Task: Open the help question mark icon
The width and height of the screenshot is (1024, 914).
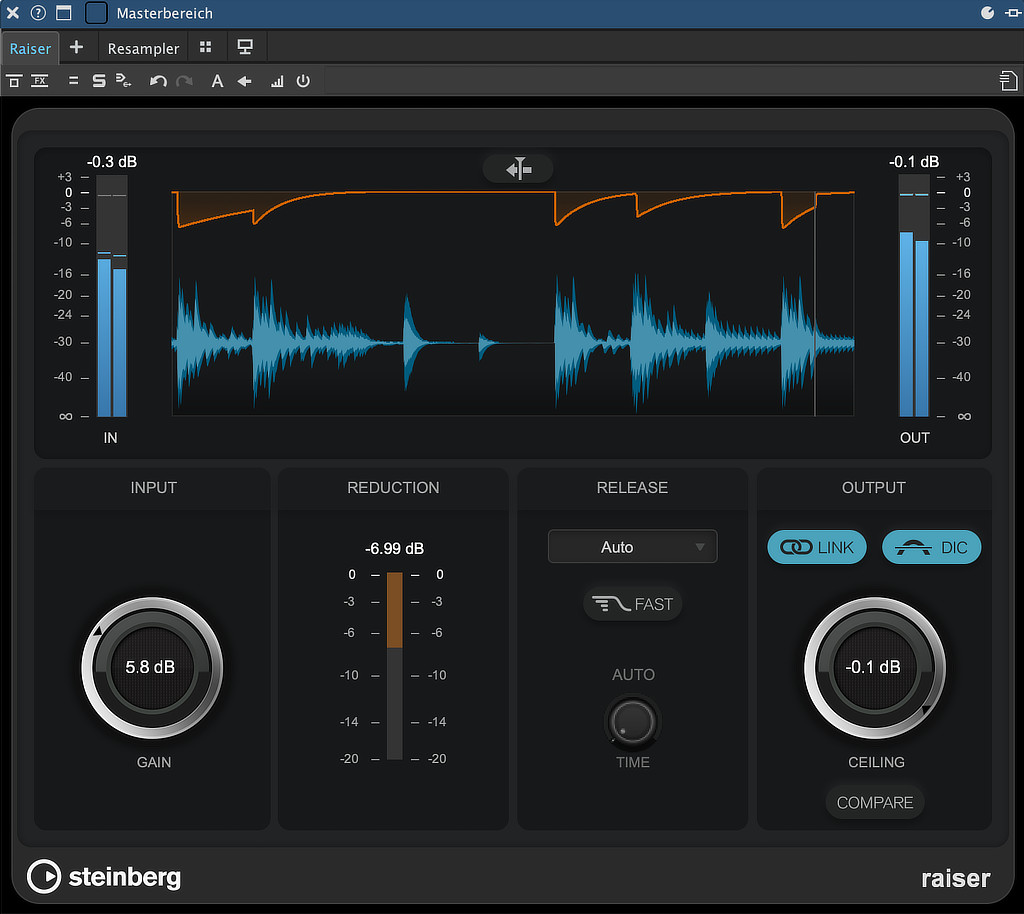Action: click(39, 12)
